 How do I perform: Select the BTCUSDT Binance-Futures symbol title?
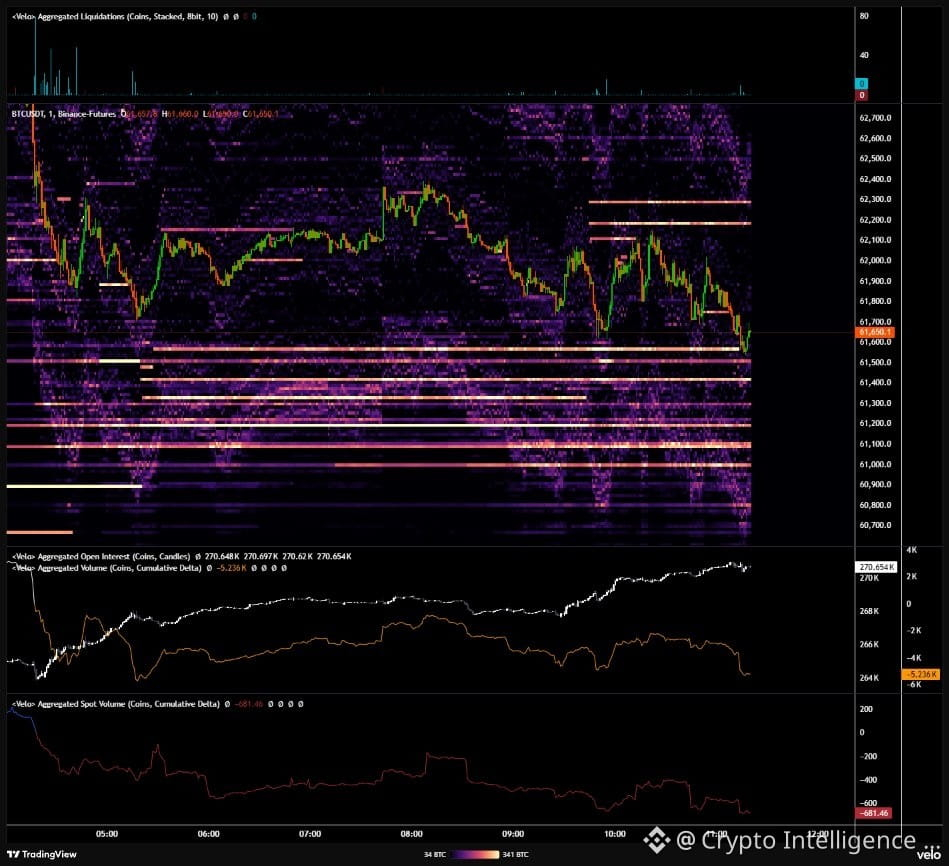[64, 114]
